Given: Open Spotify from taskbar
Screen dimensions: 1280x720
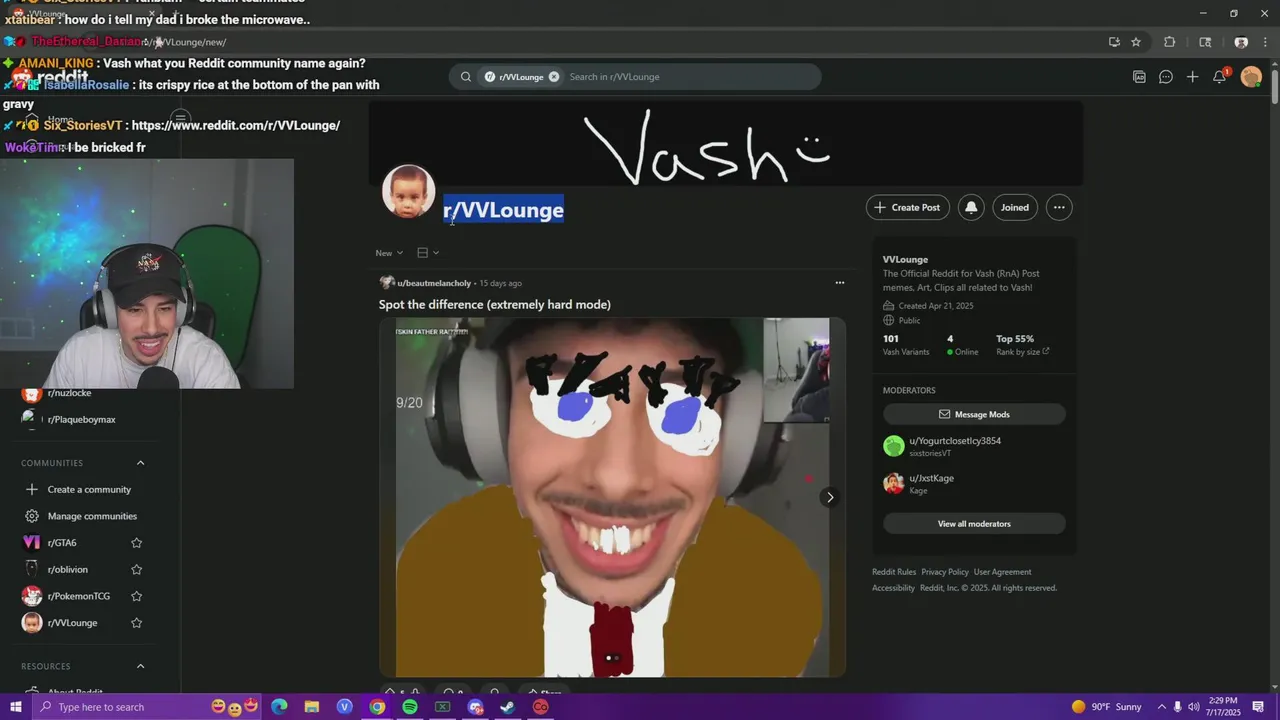Looking at the screenshot, I should pos(410,707).
